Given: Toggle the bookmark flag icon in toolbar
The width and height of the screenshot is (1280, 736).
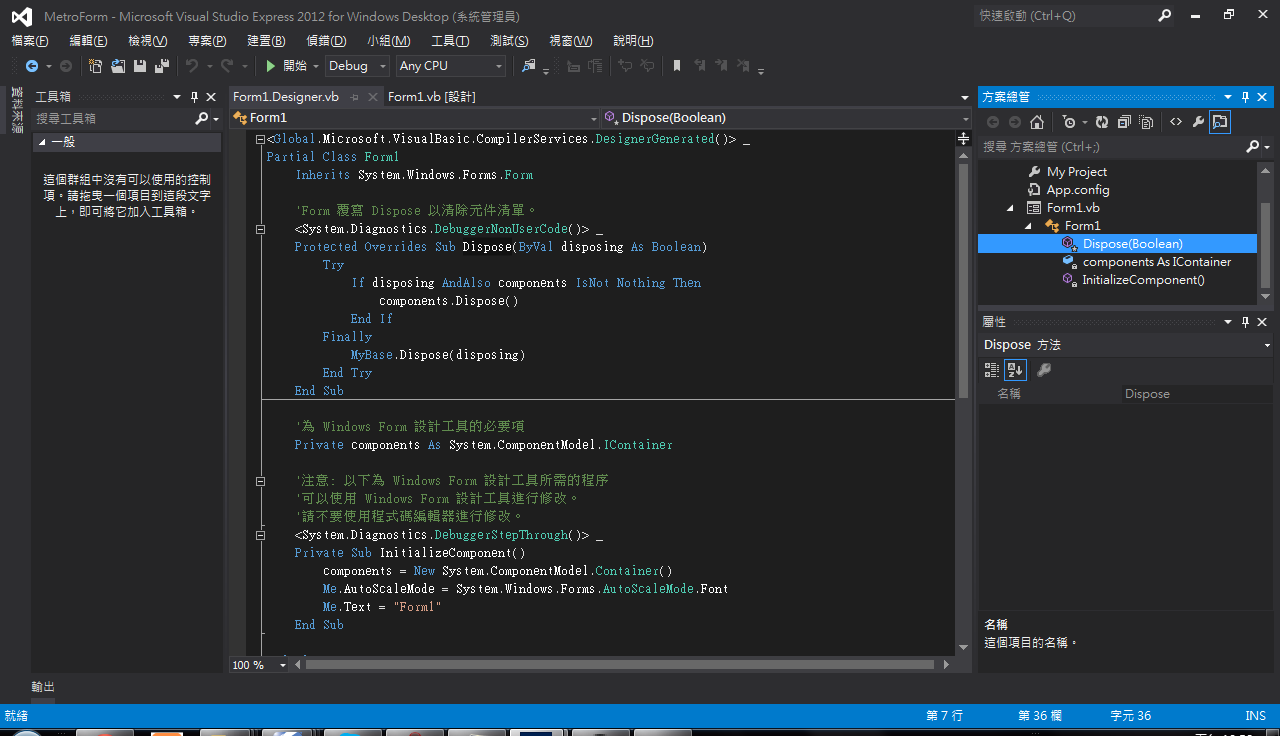Looking at the screenshot, I should 677,66.
